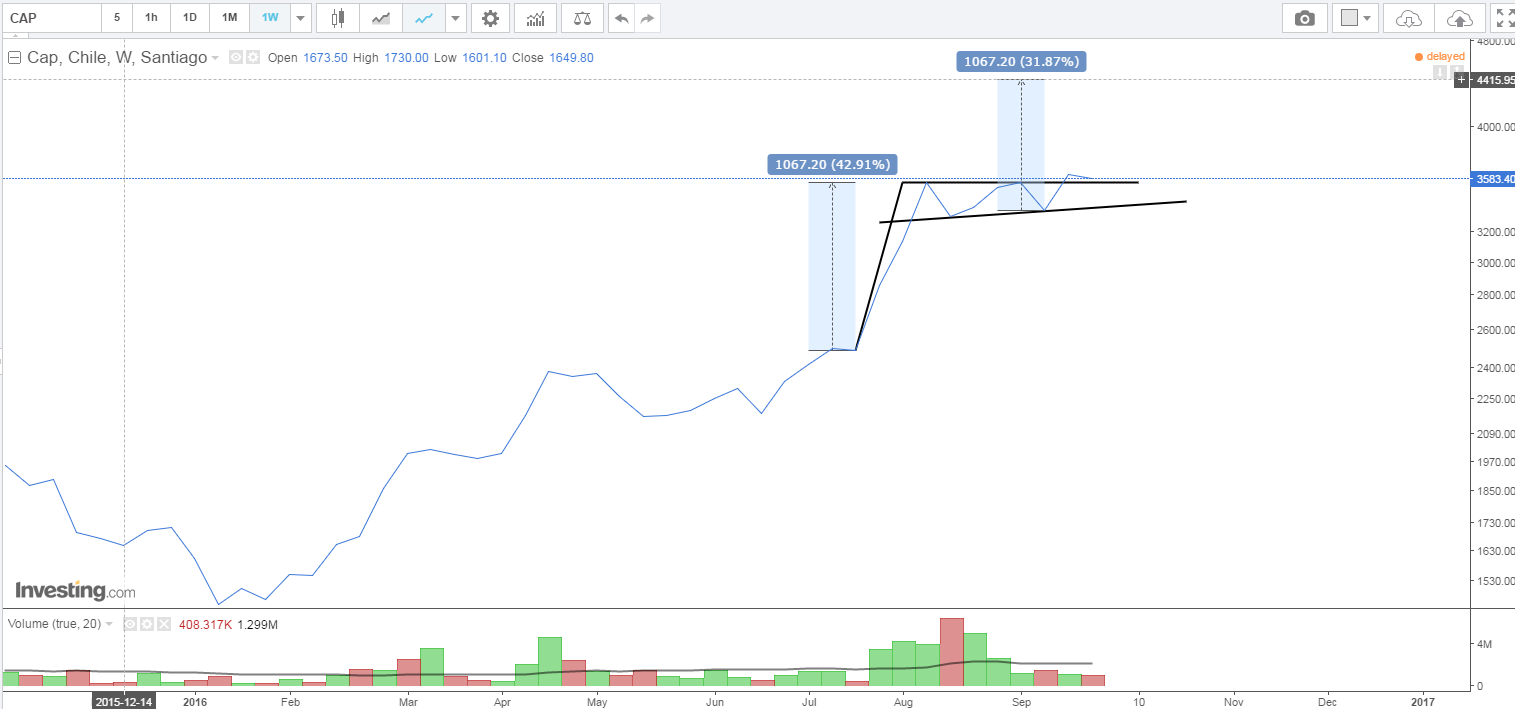Expand the more time intervals dropdown

coord(299,18)
